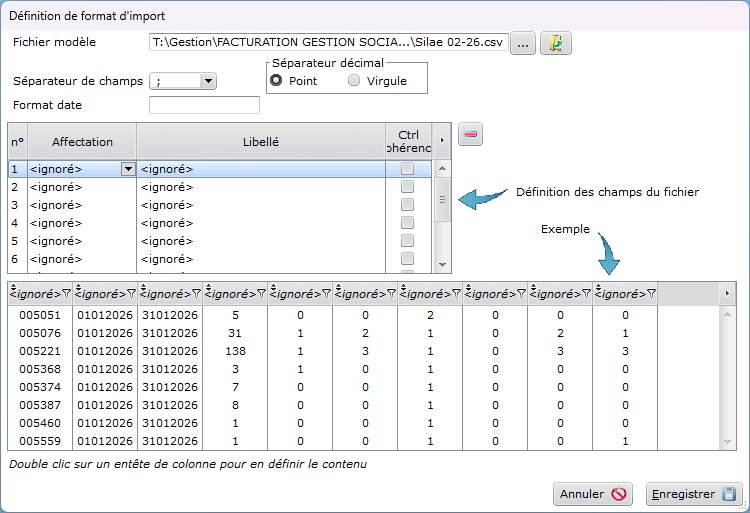Click the Annuler button
750x513 pixels.
[x=593, y=494]
